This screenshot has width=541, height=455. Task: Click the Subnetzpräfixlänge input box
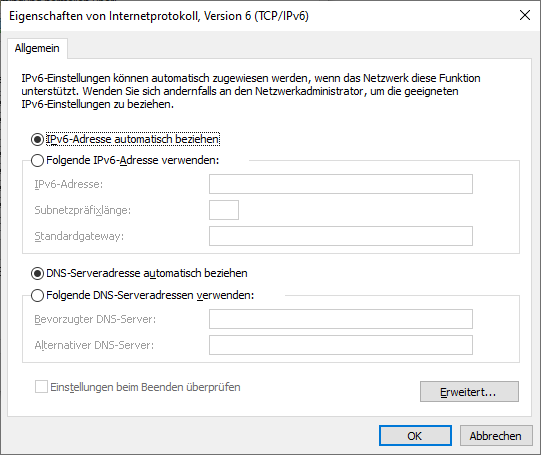pyautogui.click(x=224, y=210)
